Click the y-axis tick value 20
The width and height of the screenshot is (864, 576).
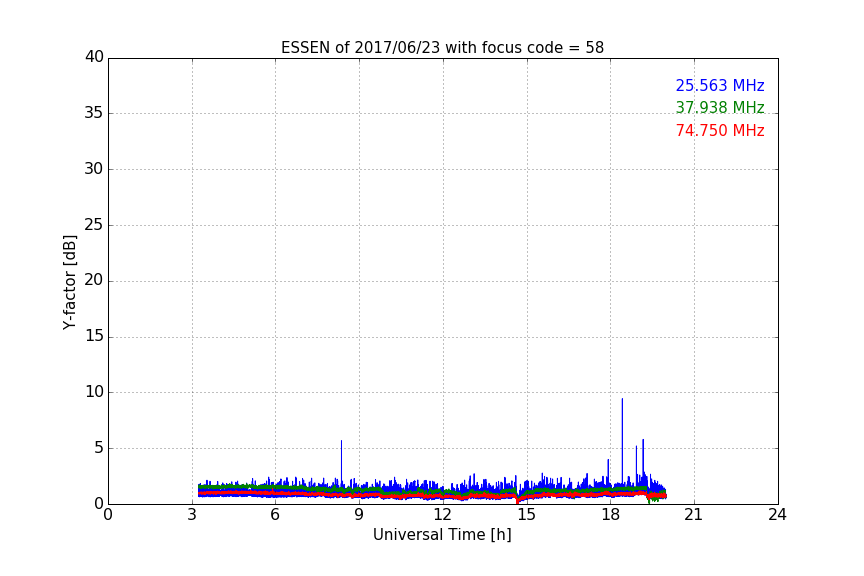click(94, 281)
